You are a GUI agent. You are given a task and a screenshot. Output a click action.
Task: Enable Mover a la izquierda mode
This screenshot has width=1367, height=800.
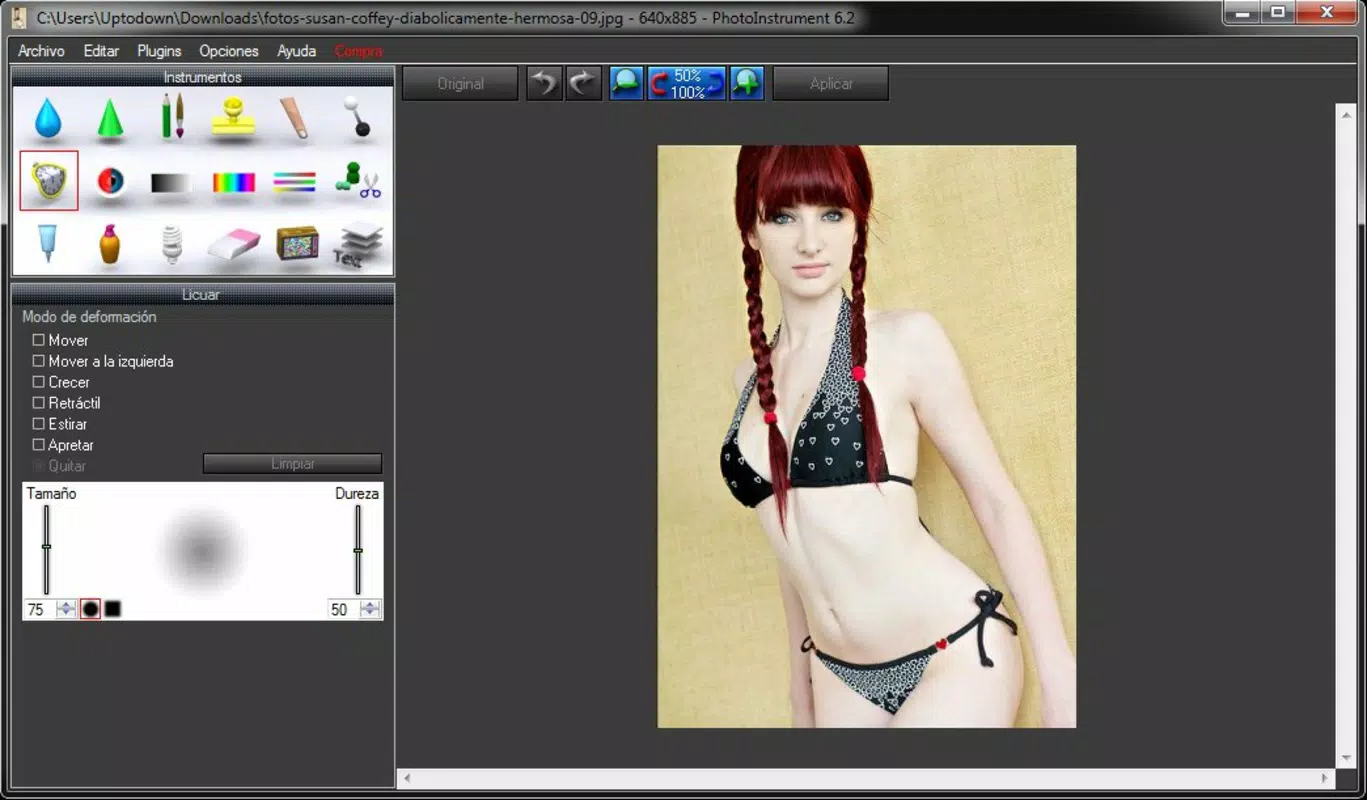(39, 361)
